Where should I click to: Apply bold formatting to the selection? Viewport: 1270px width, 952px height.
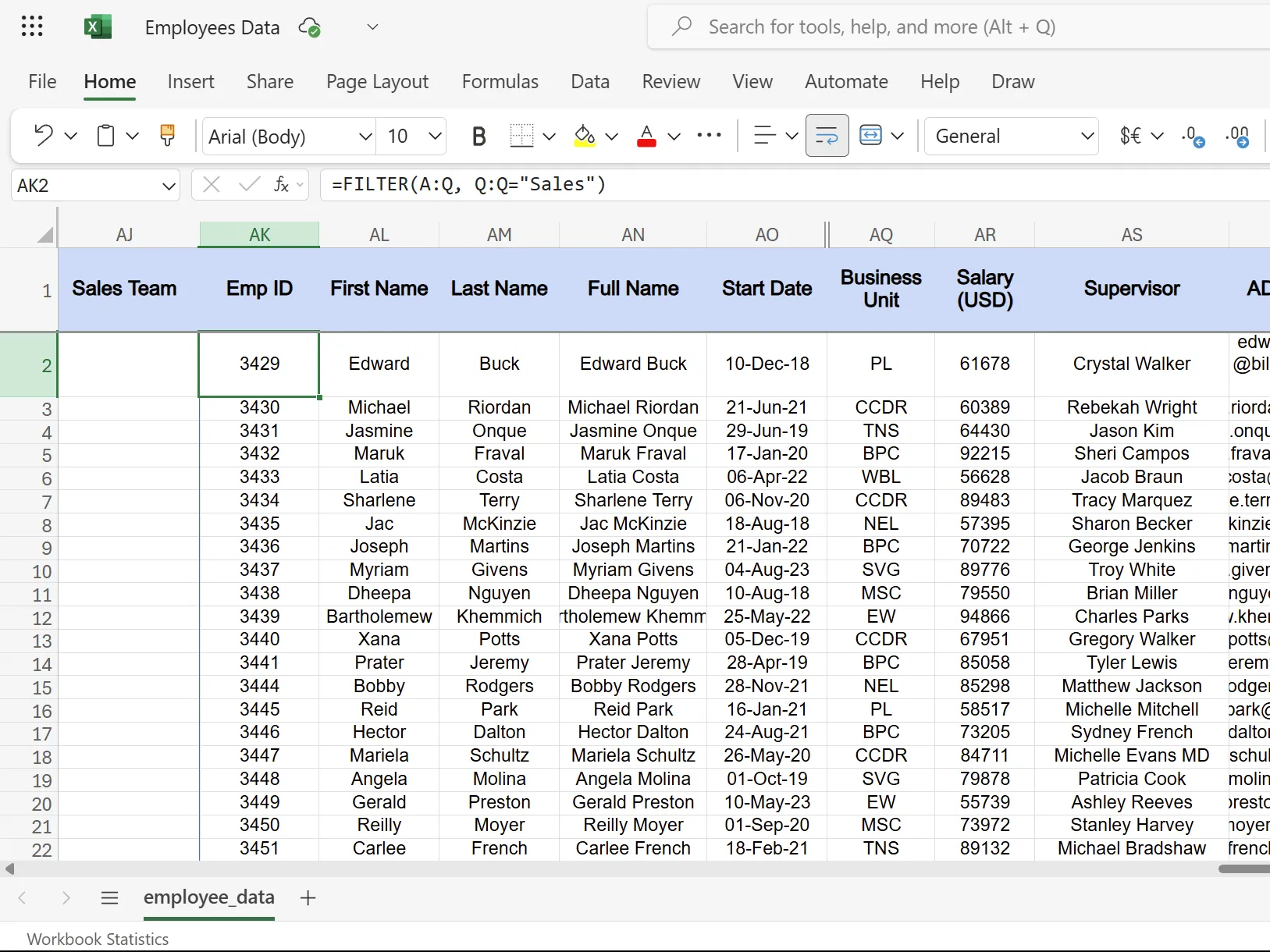pos(478,135)
